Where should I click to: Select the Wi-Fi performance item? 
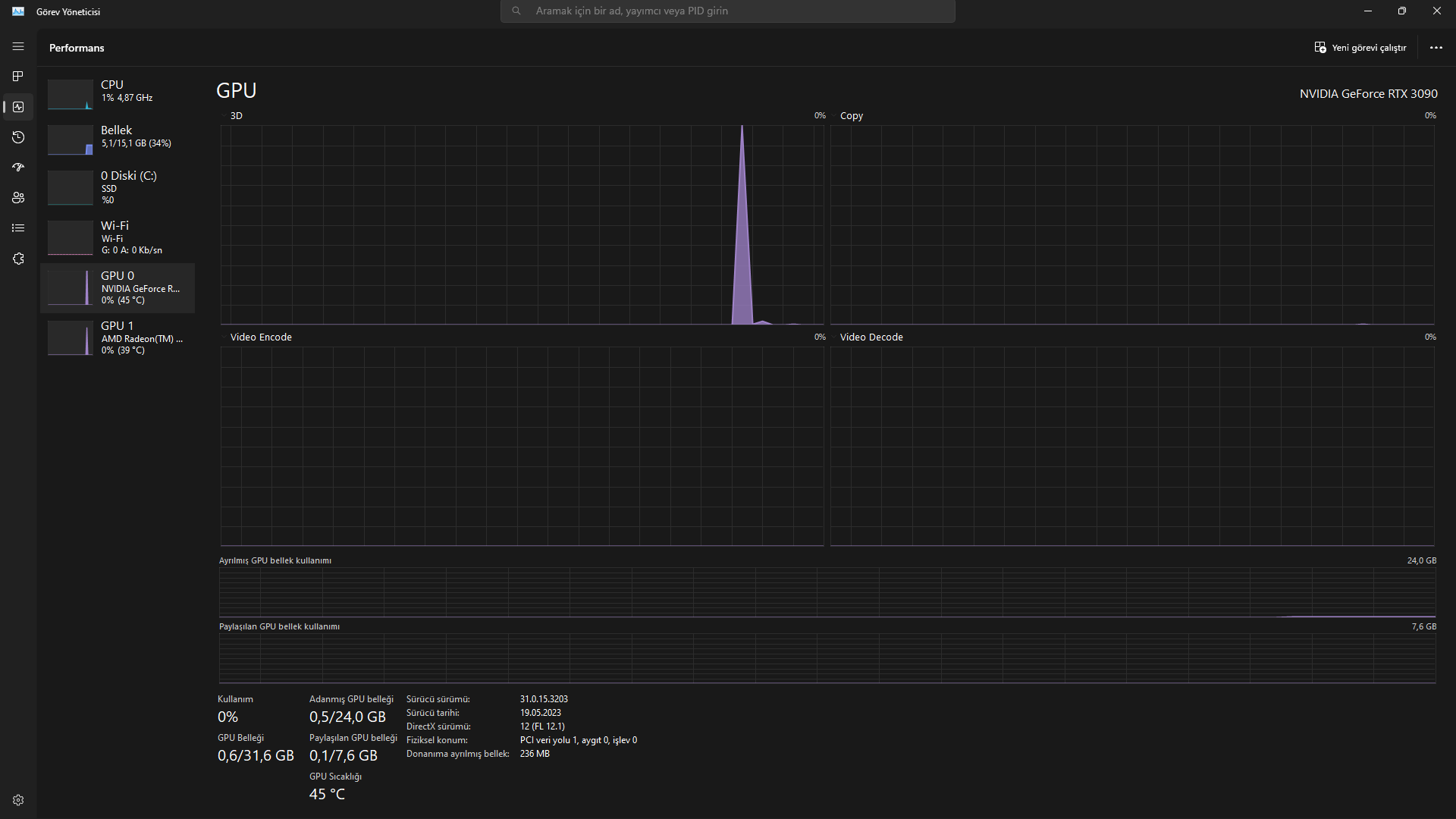118,237
